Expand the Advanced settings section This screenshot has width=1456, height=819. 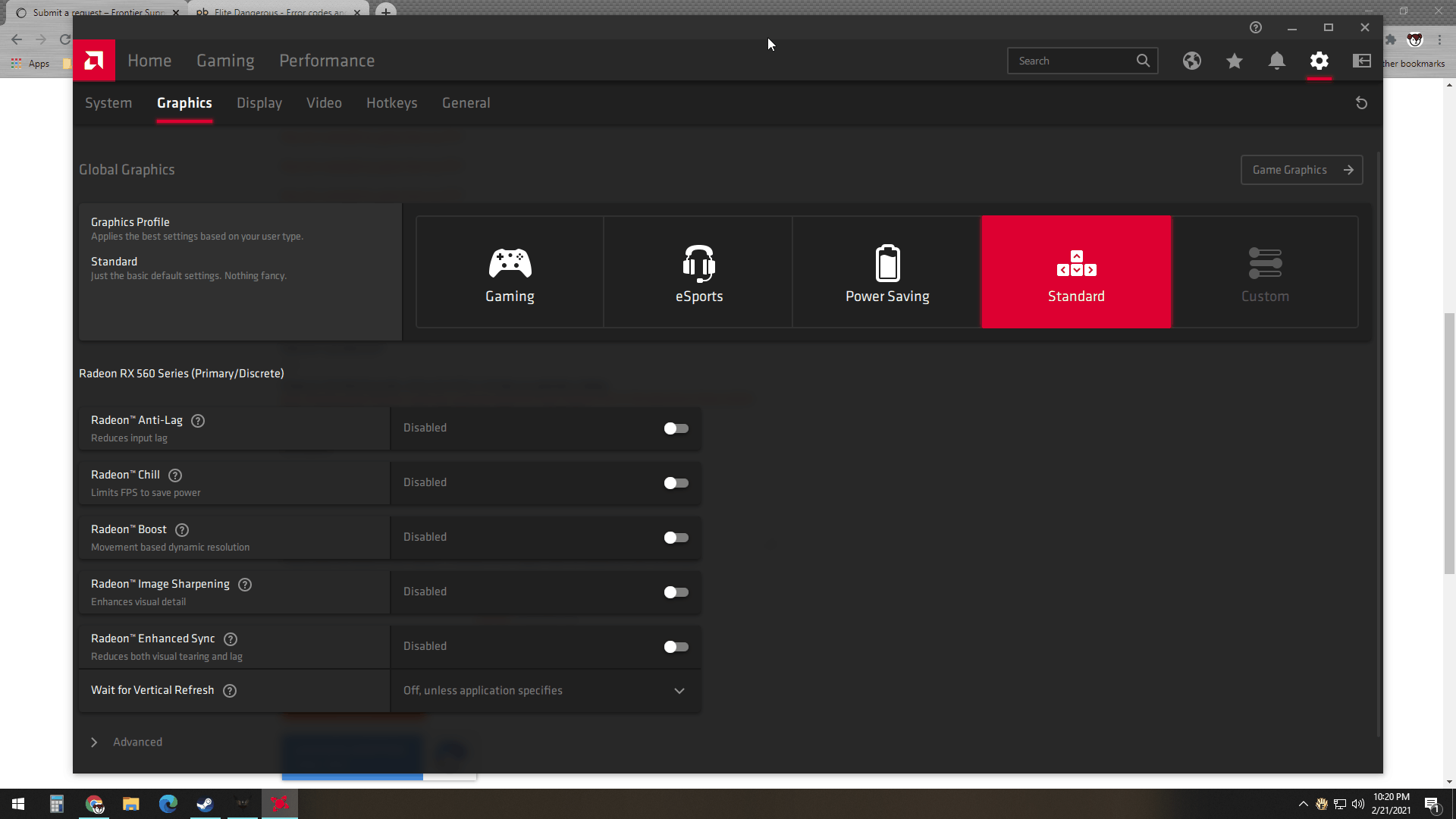tap(126, 742)
